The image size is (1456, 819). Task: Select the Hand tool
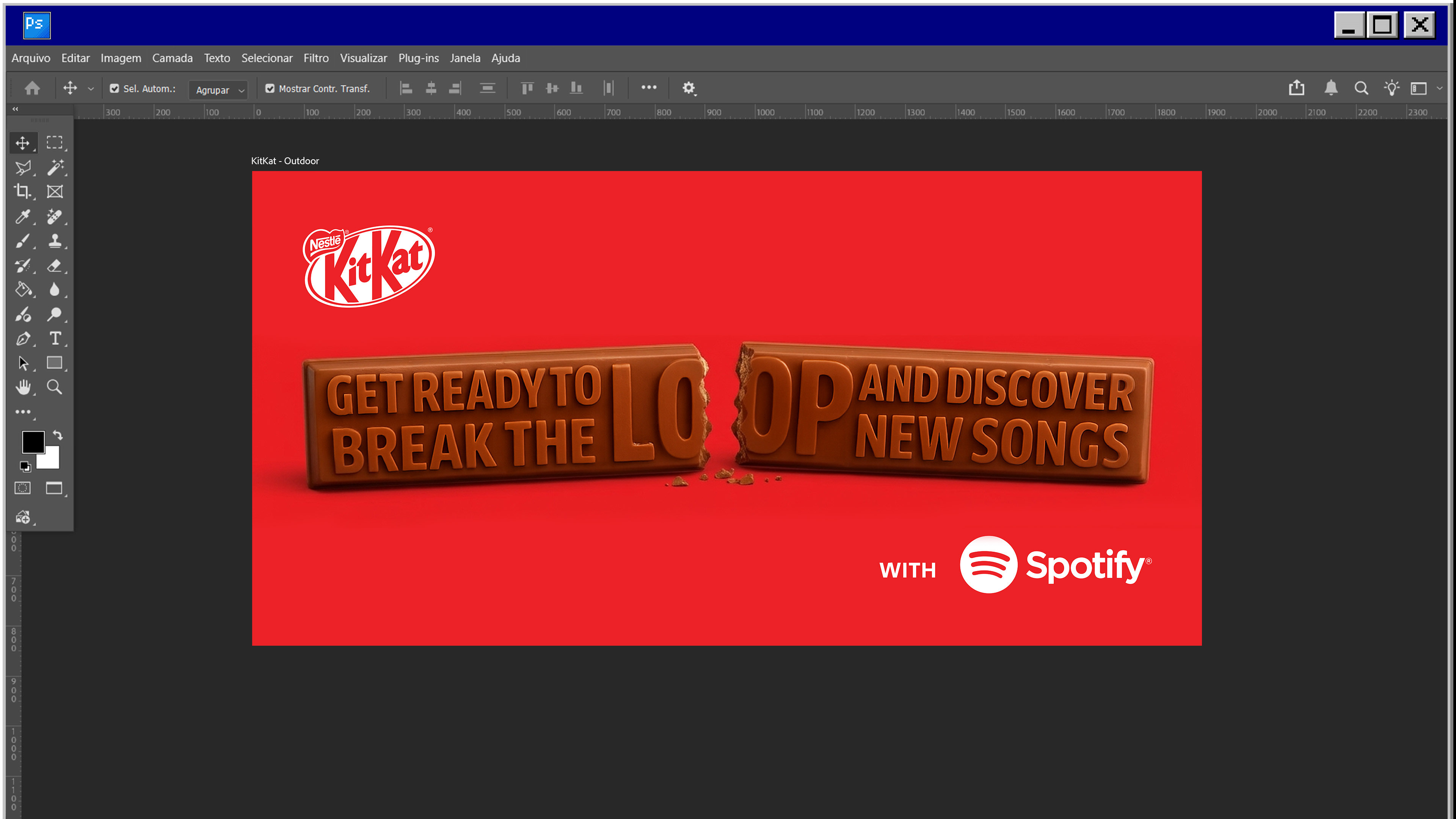[23, 387]
